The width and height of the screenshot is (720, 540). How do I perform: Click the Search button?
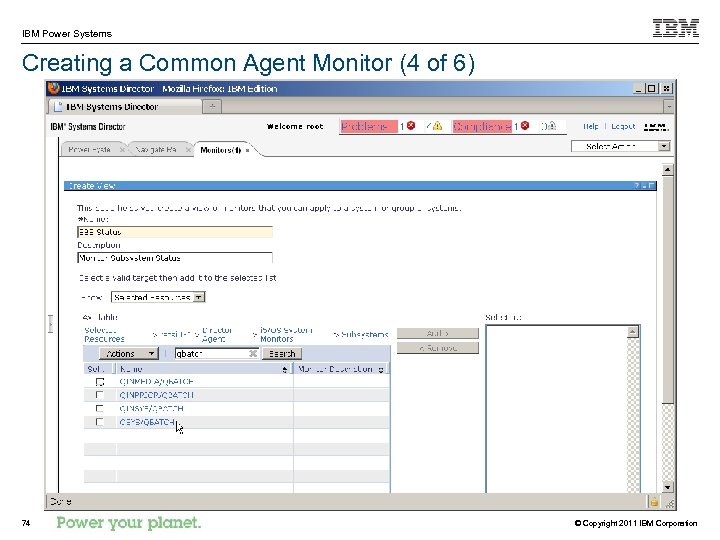282,354
